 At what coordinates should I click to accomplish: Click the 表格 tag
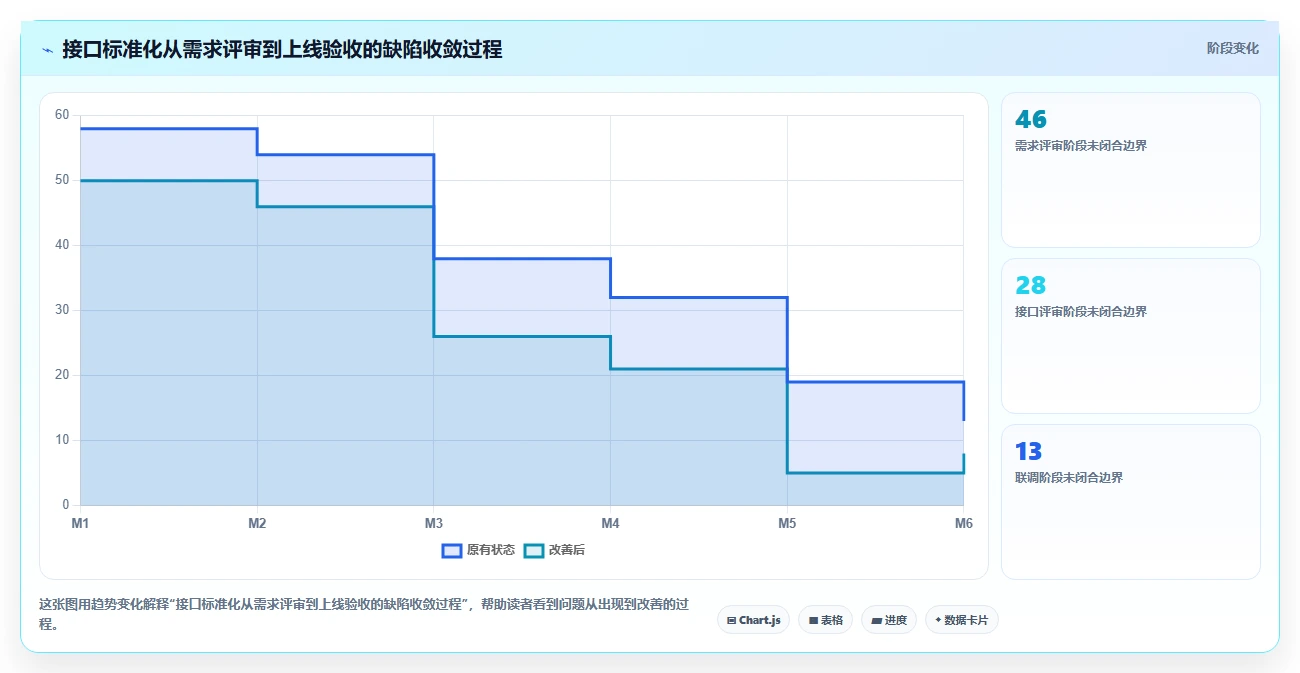coord(825,620)
